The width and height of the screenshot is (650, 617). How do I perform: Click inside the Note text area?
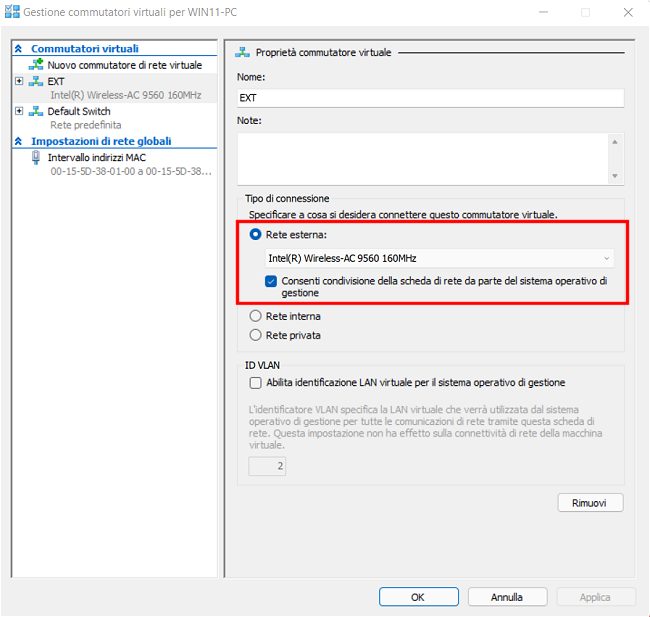(422, 159)
